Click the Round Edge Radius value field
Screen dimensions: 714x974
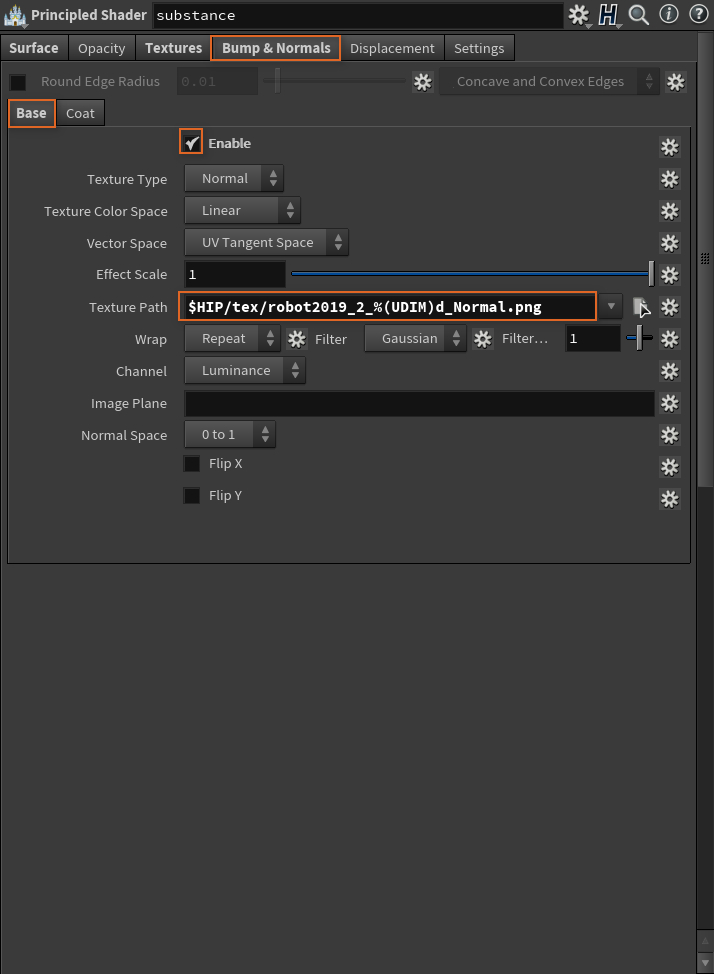217,81
